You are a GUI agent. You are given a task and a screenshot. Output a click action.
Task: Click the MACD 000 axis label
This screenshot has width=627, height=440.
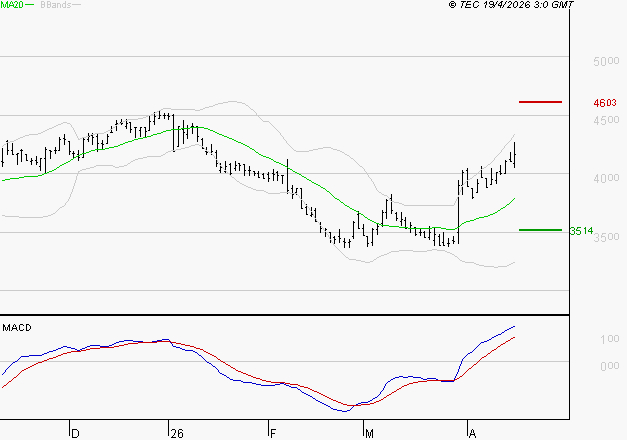[x=610, y=366]
